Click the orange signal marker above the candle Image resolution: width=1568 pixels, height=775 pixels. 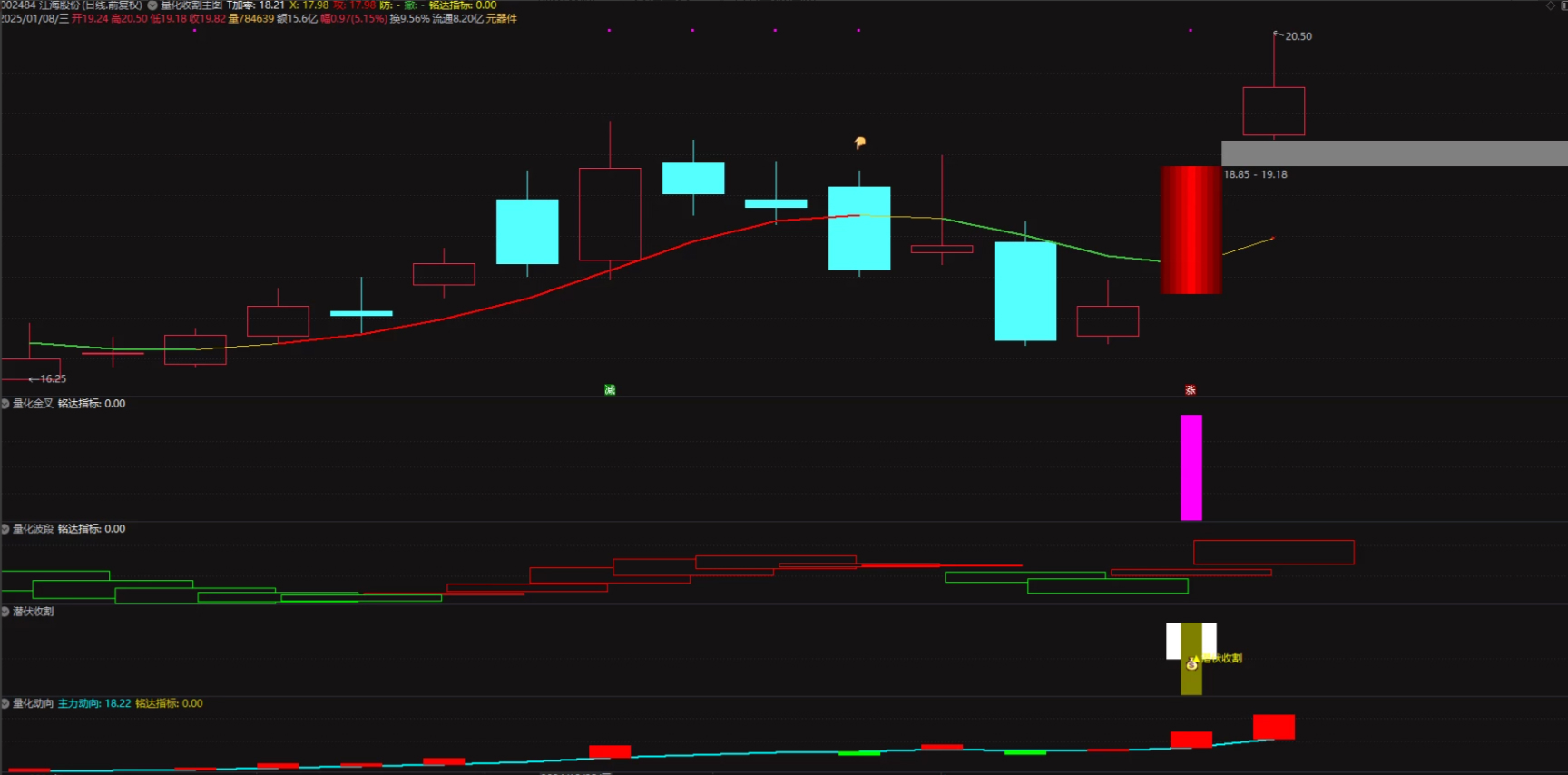860,142
